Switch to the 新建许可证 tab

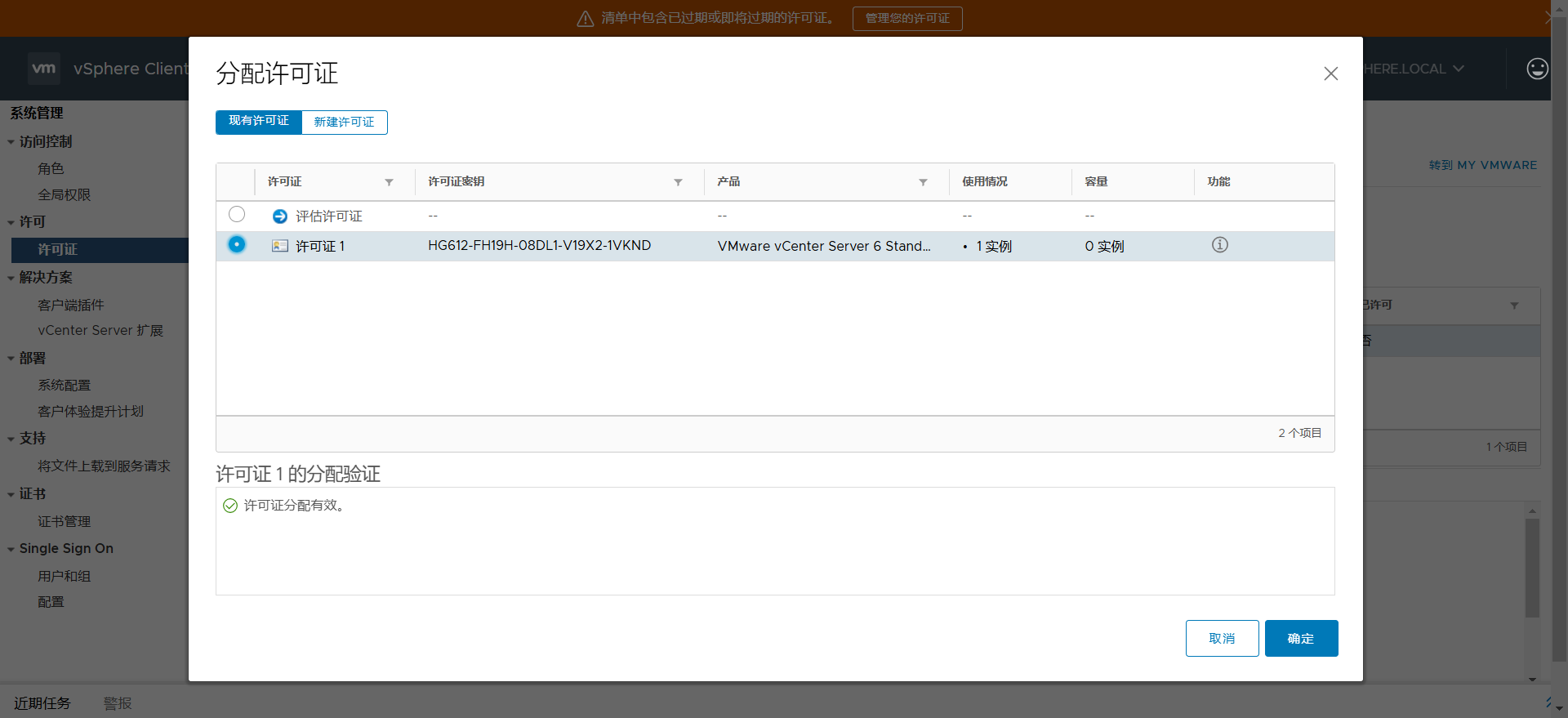coord(345,122)
